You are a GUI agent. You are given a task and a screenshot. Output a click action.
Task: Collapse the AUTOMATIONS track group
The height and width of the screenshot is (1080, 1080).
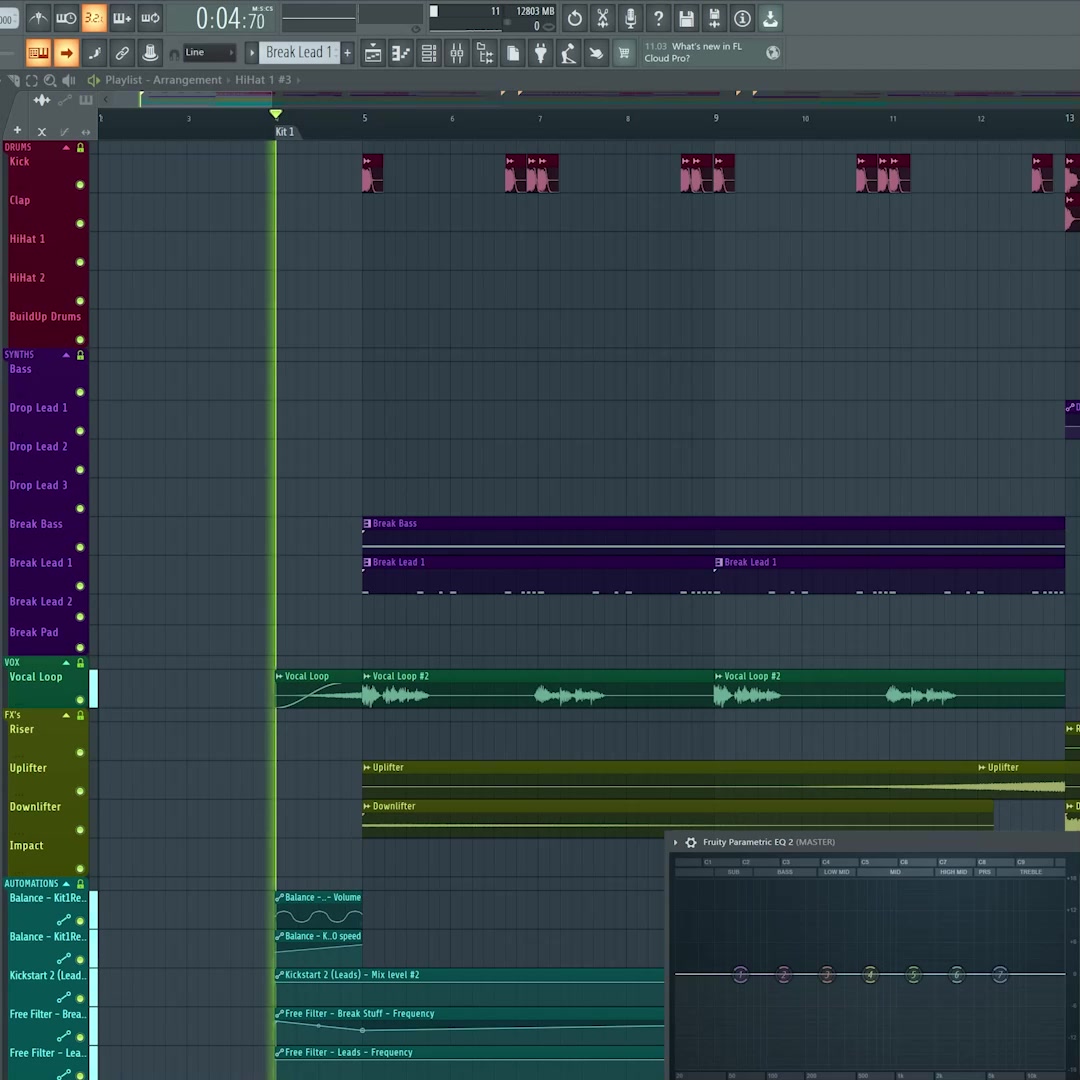66,884
